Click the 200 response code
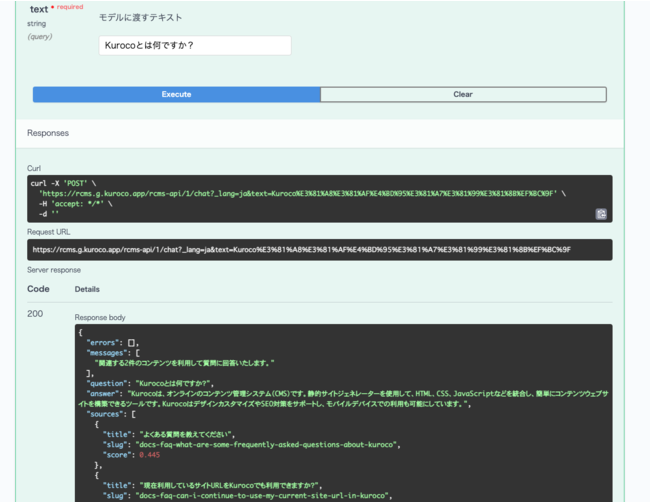650x502 pixels. click(x=37, y=313)
